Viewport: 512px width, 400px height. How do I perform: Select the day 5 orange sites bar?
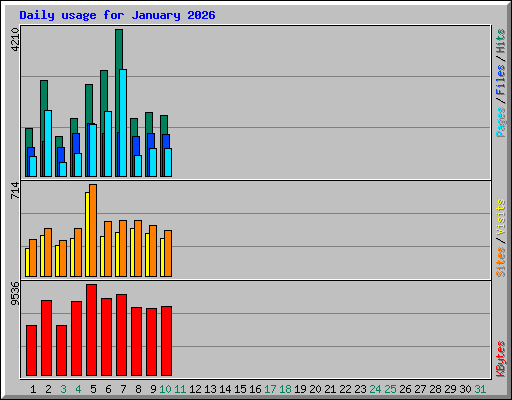coord(93,230)
